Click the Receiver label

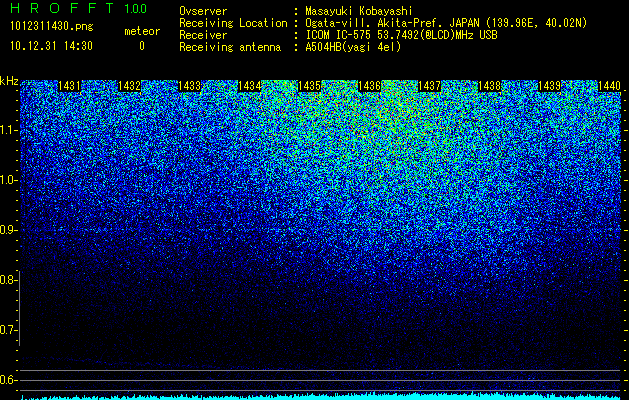tap(203, 35)
